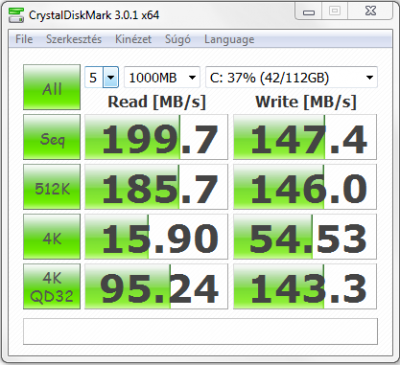The width and height of the screenshot is (400, 365).
Task: Minimize the CrystalDiskMark window
Action: (309, 12)
